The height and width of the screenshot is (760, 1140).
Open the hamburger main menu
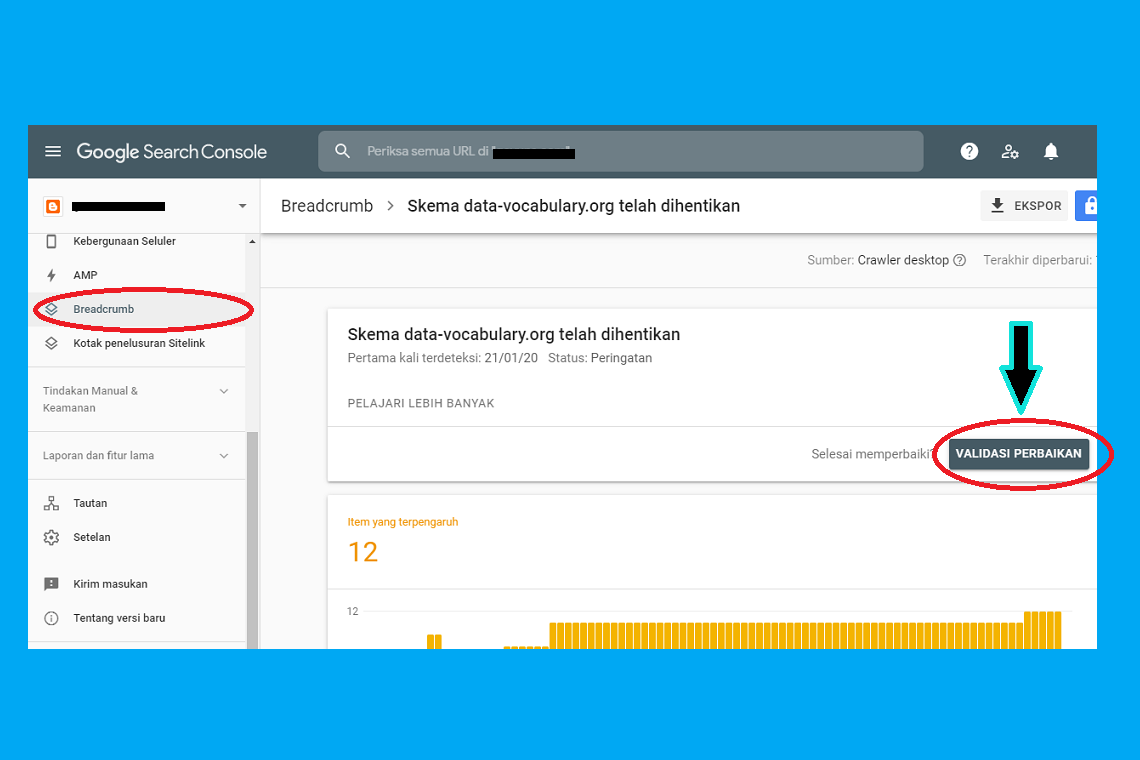53,151
